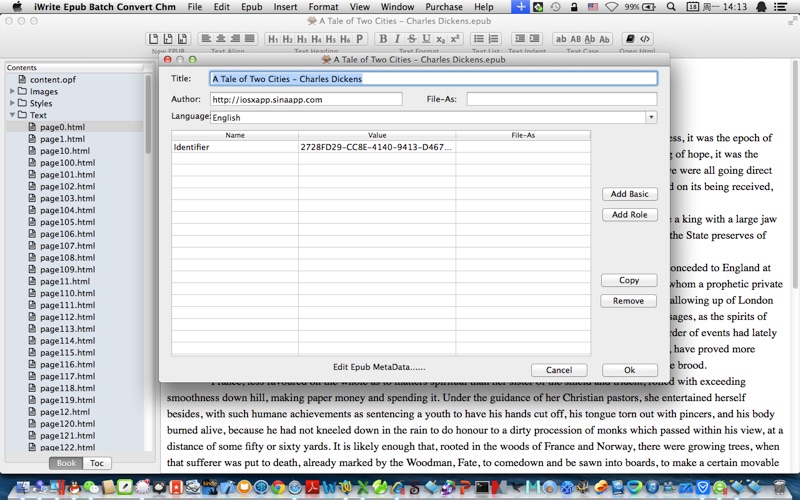Screen dimensions: 800x500
Task: Apply Heading 6 style
Action: click(345, 39)
